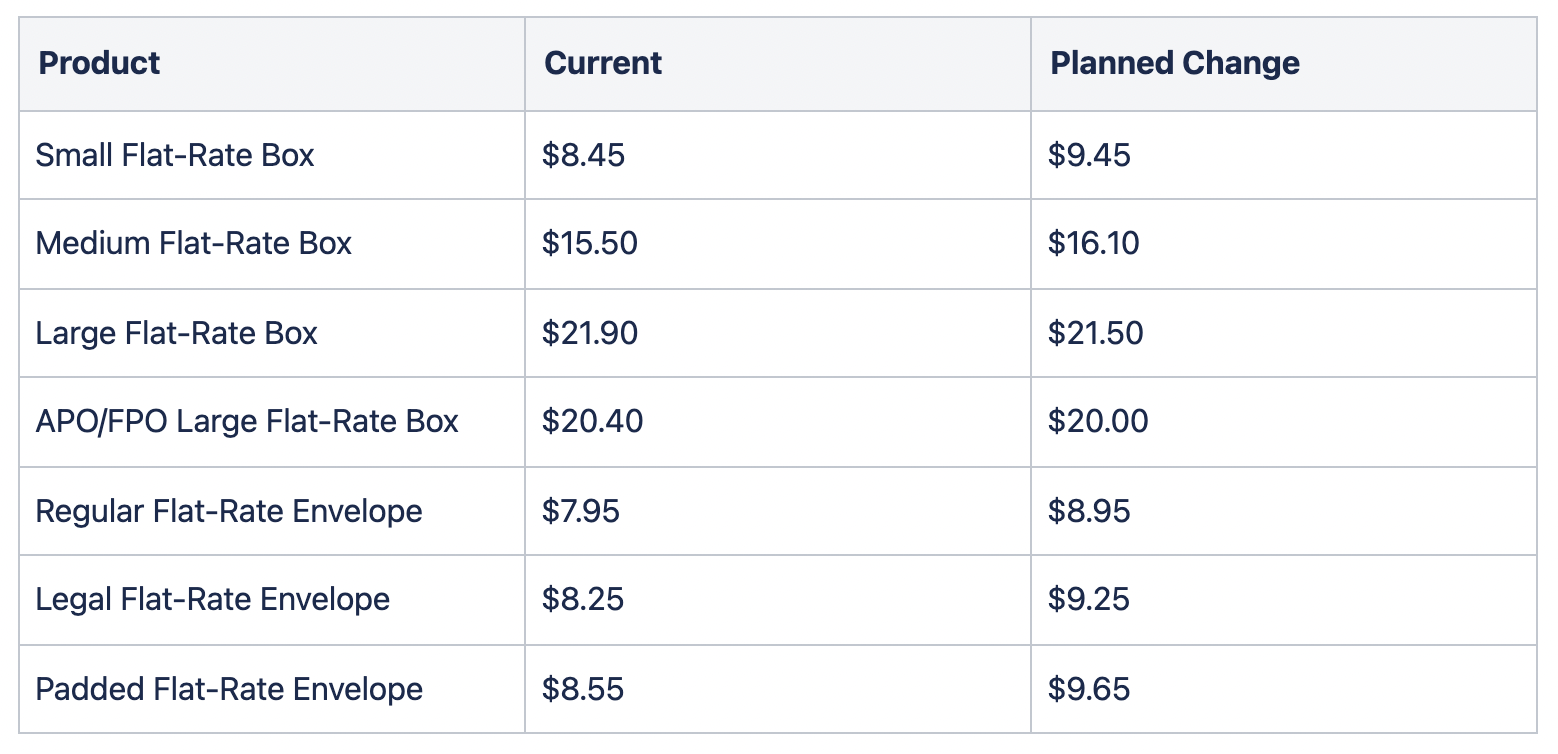Image resolution: width=1558 pixels, height=754 pixels.
Task: Click the $8.45 current price cell
Action: [778, 155]
